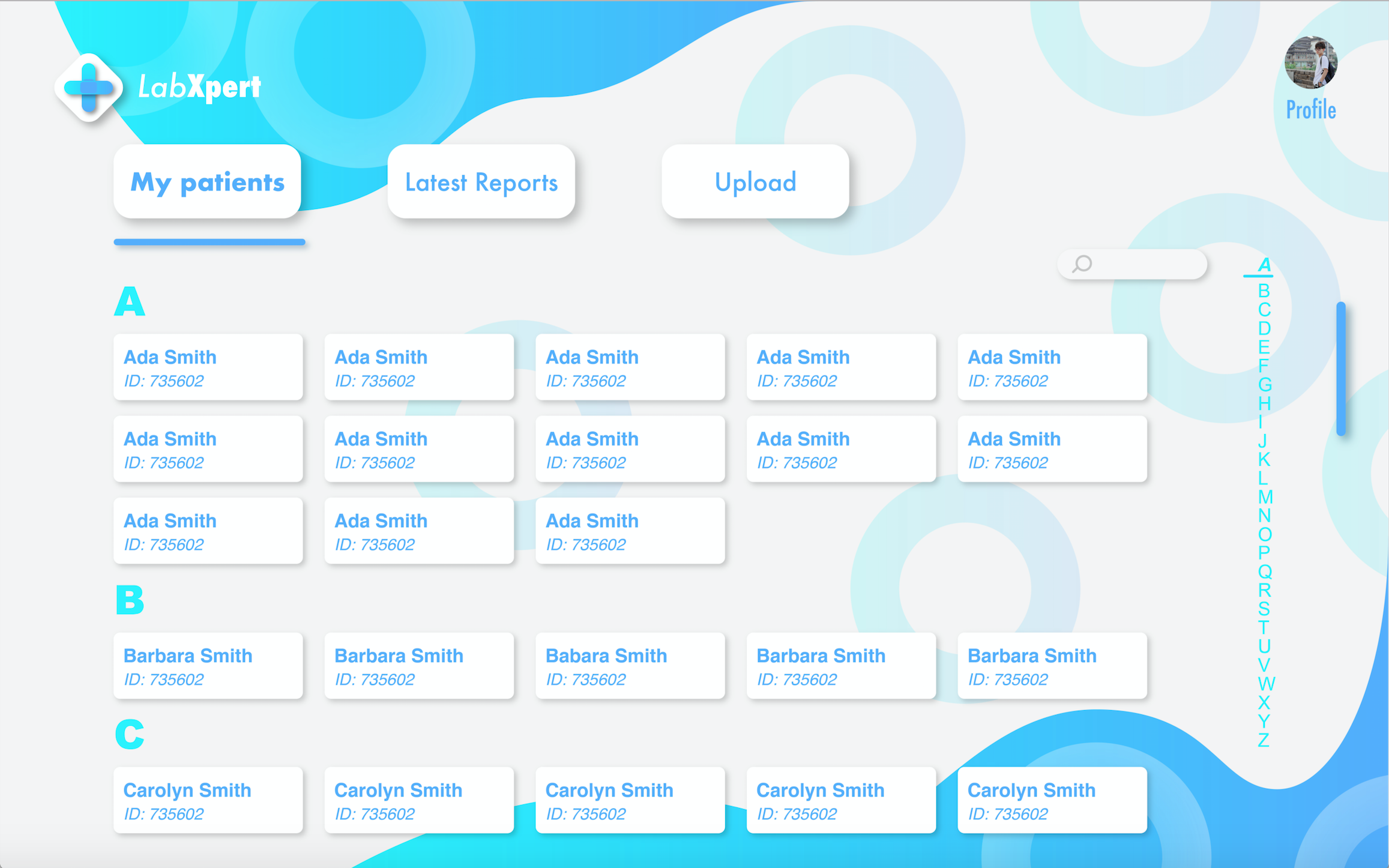Jump to letter M in alphabet index
This screenshot has width=1389, height=868.
click(x=1265, y=497)
